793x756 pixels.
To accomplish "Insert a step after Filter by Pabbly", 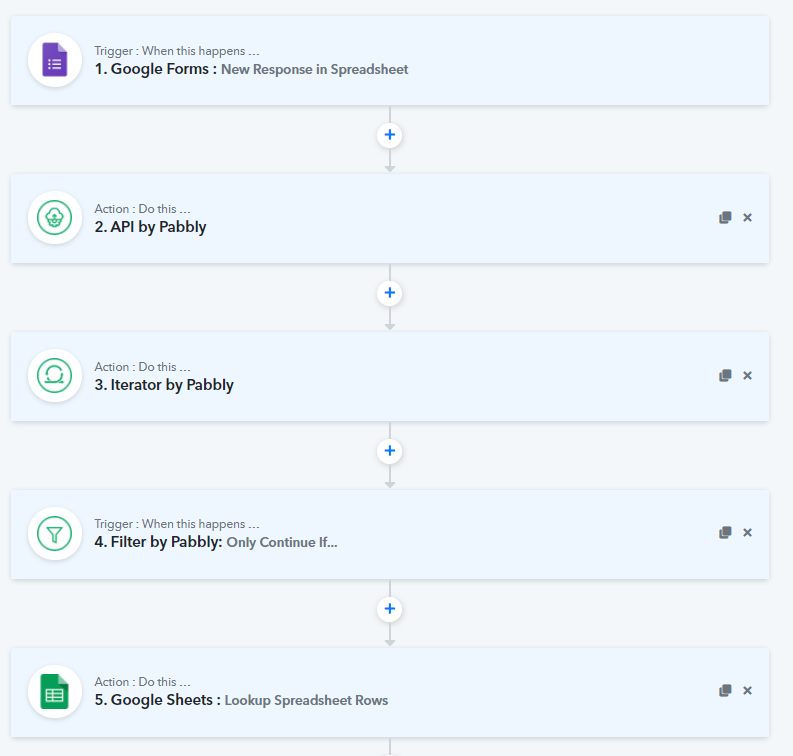I will tap(389, 608).
